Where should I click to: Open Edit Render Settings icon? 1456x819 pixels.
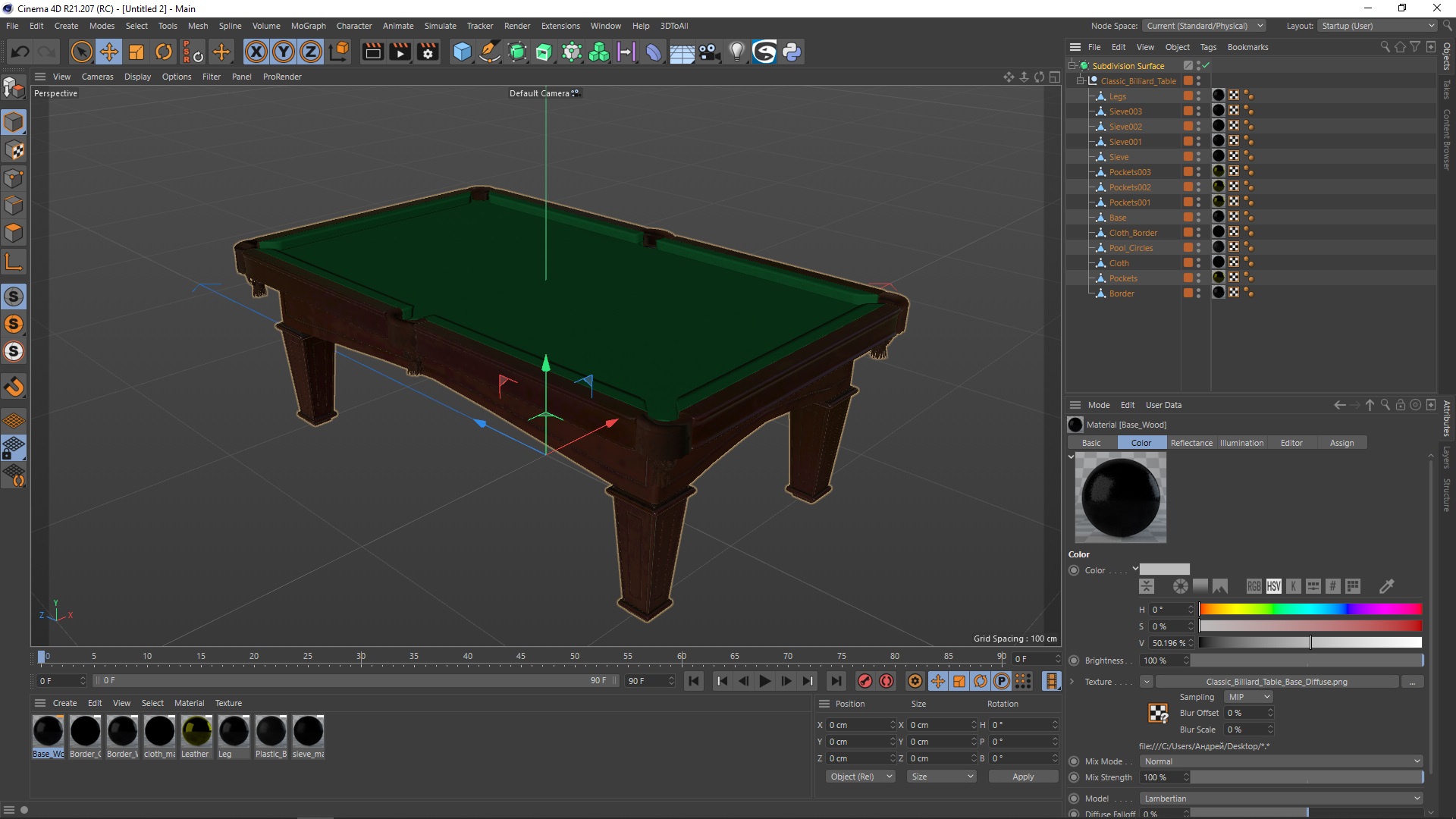(428, 52)
